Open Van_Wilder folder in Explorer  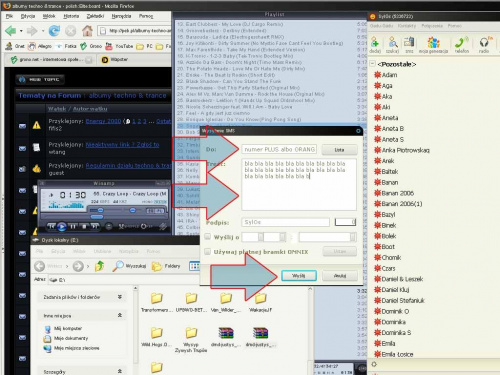tap(226, 302)
